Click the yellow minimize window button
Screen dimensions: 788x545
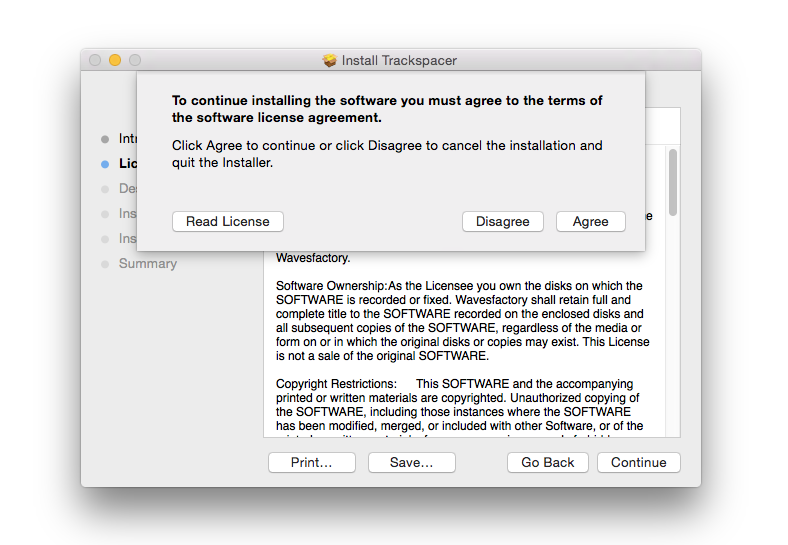[x=115, y=60]
